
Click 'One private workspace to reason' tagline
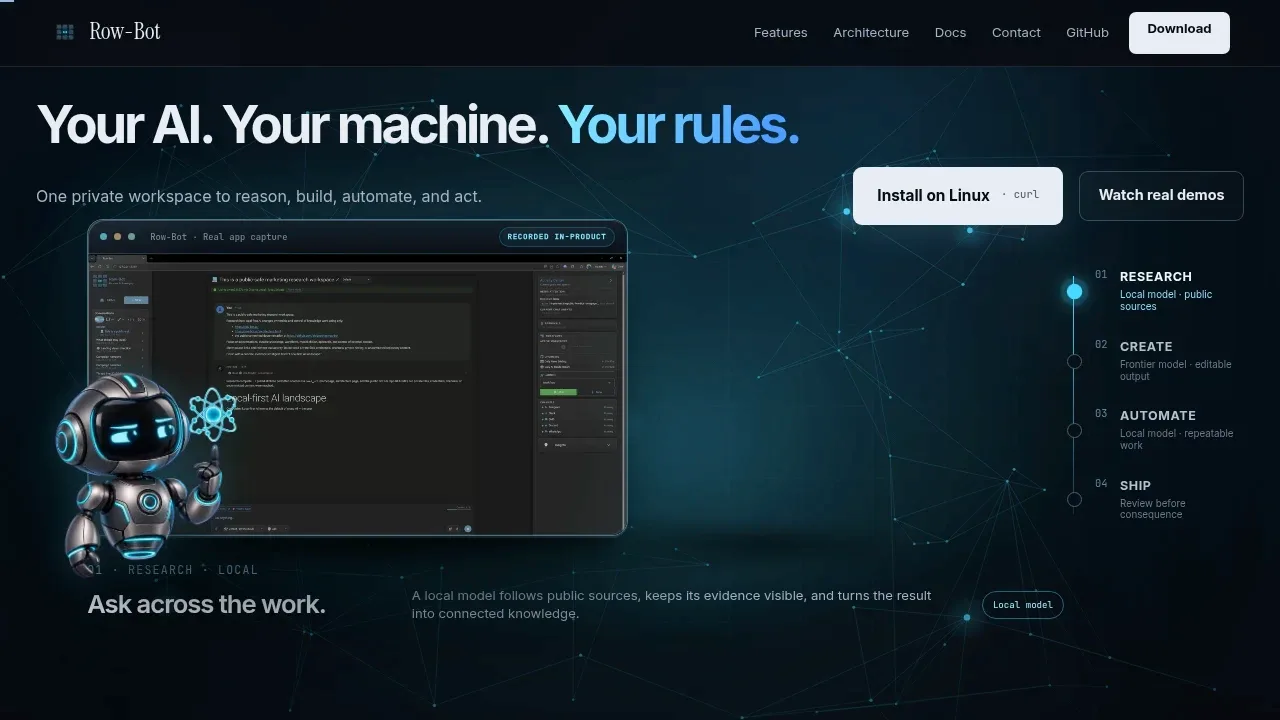coord(259,196)
